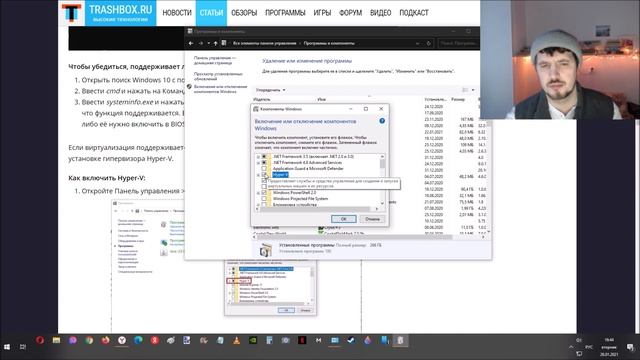Switch input language РУС indicator
Image resolution: width=640 pixels, height=360 pixels.
click(x=589, y=347)
